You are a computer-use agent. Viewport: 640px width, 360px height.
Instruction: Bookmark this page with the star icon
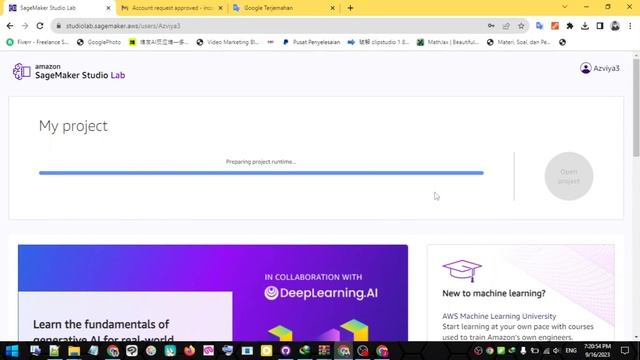coord(521,26)
